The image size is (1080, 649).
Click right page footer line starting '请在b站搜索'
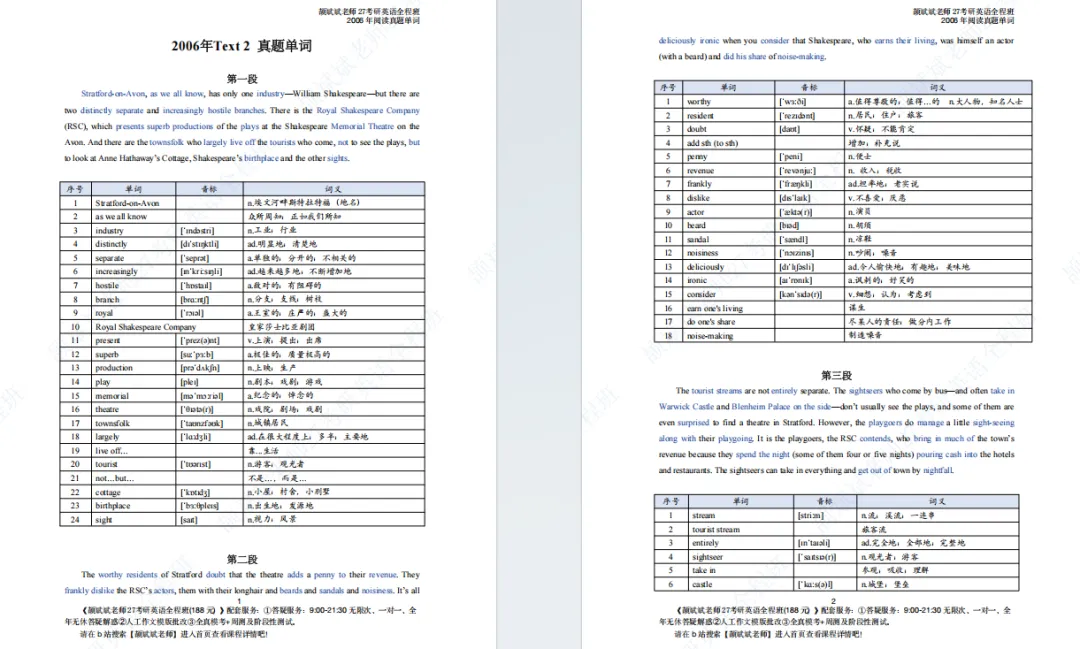[768, 635]
